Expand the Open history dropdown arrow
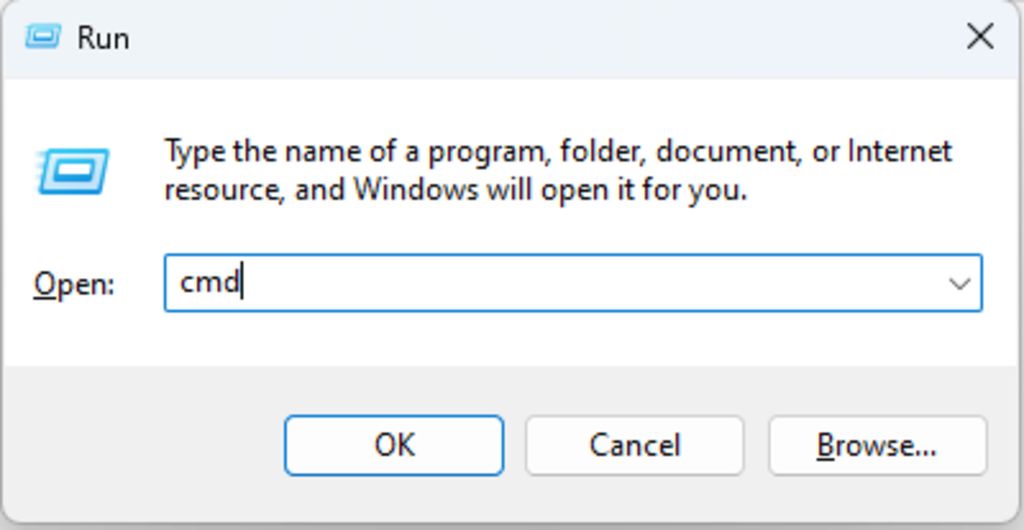This screenshot has width=1024, height=530. [x=959, y=283]
